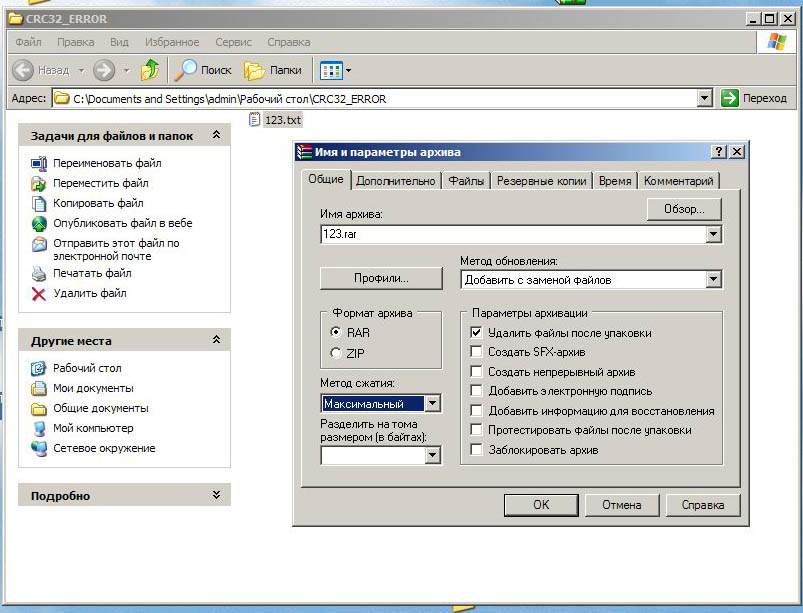Click the Back arrow icon in Explorer
Screen dimensions: 803x613
(x=23, y=70)
